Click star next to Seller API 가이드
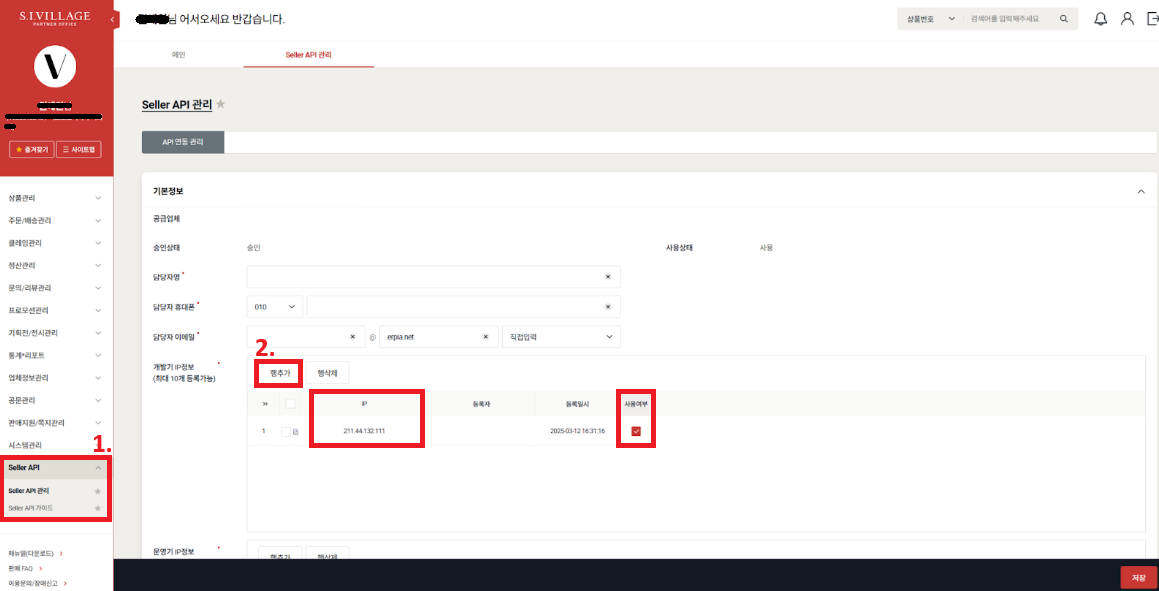The width and height of the screenshot is (1159, 591). [x=97, y=508]
